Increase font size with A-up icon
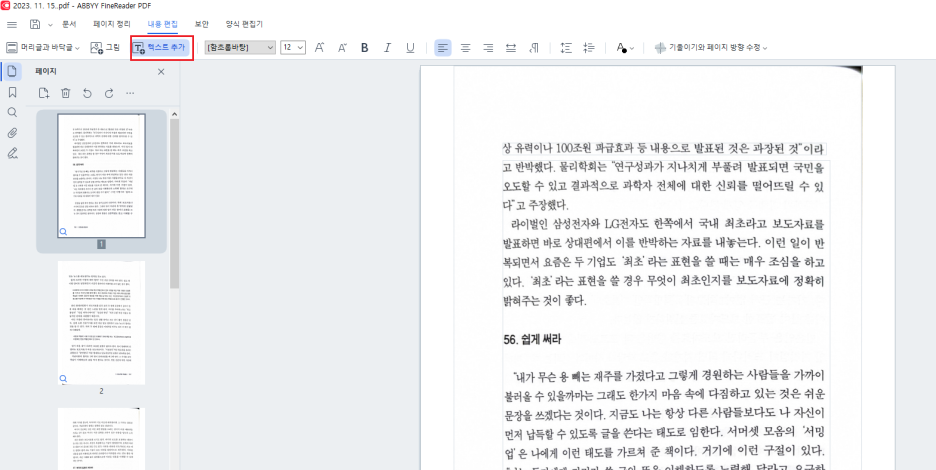Image resolution: width=936 pixels, height=470 pixels. pos(319,48)
